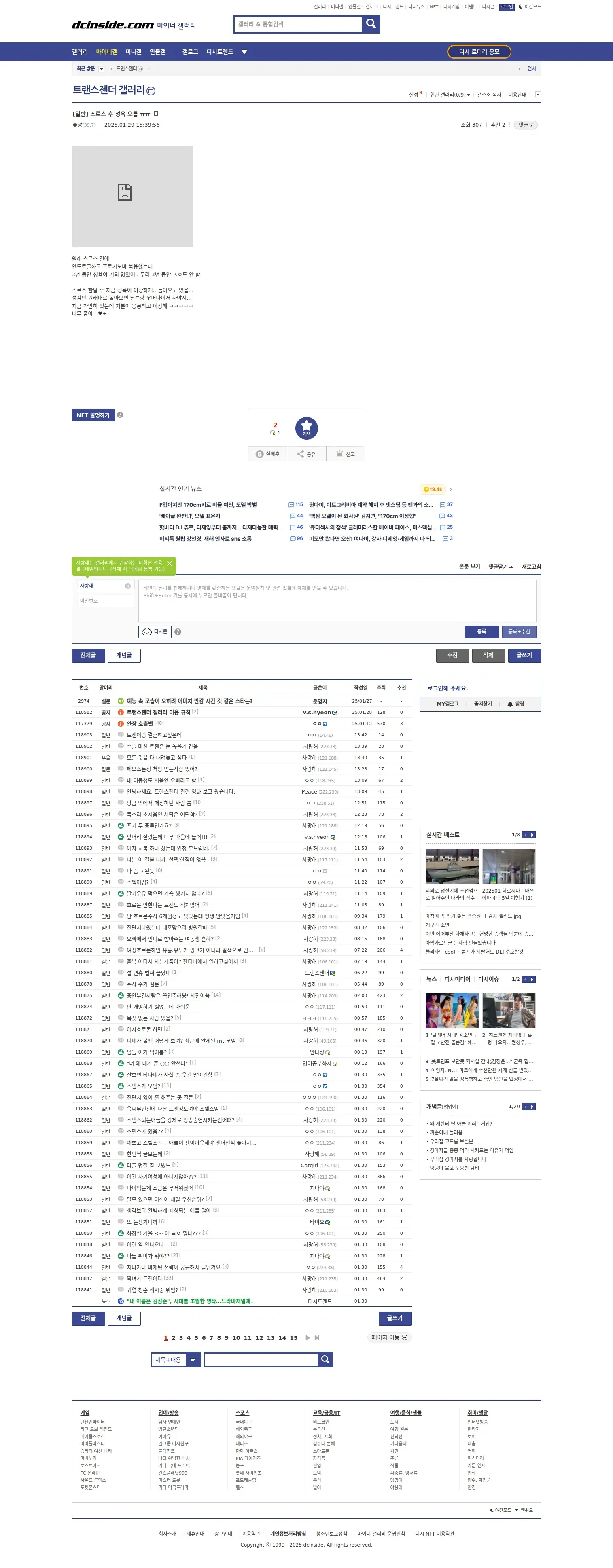Click 글쓰기 button beside 삭제
The image size is (613, 1568).
click(524, 655)
